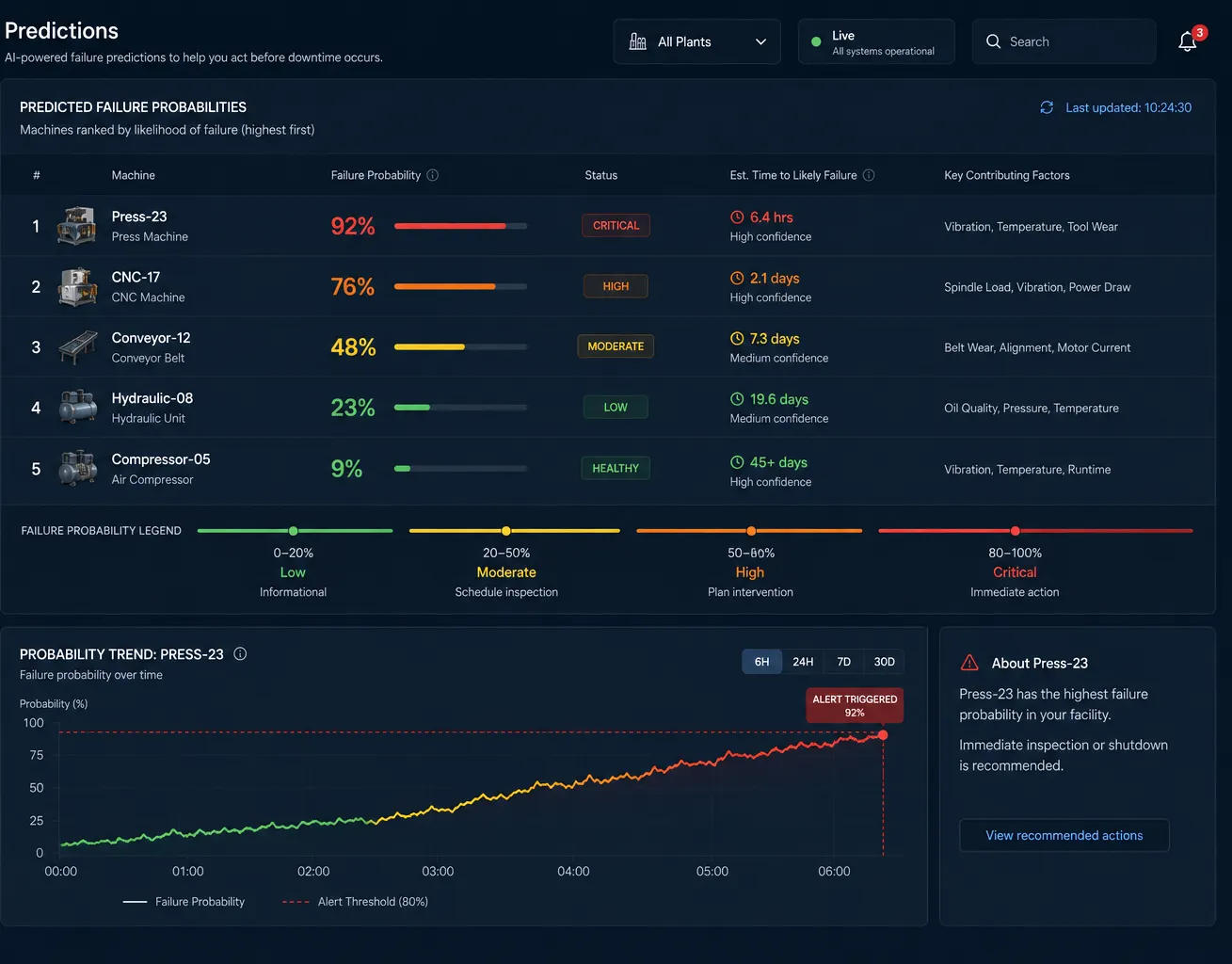Switch trend chart to 7D range

(843, 662)
